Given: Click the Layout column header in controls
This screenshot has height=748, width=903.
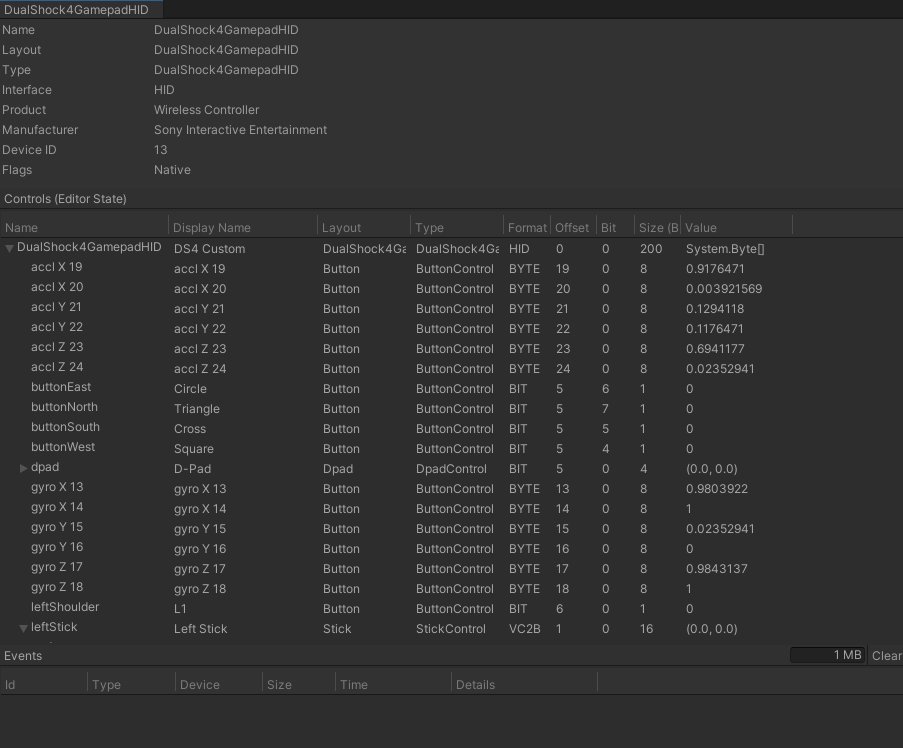Looking at the screenshot, I should point(364,227).
